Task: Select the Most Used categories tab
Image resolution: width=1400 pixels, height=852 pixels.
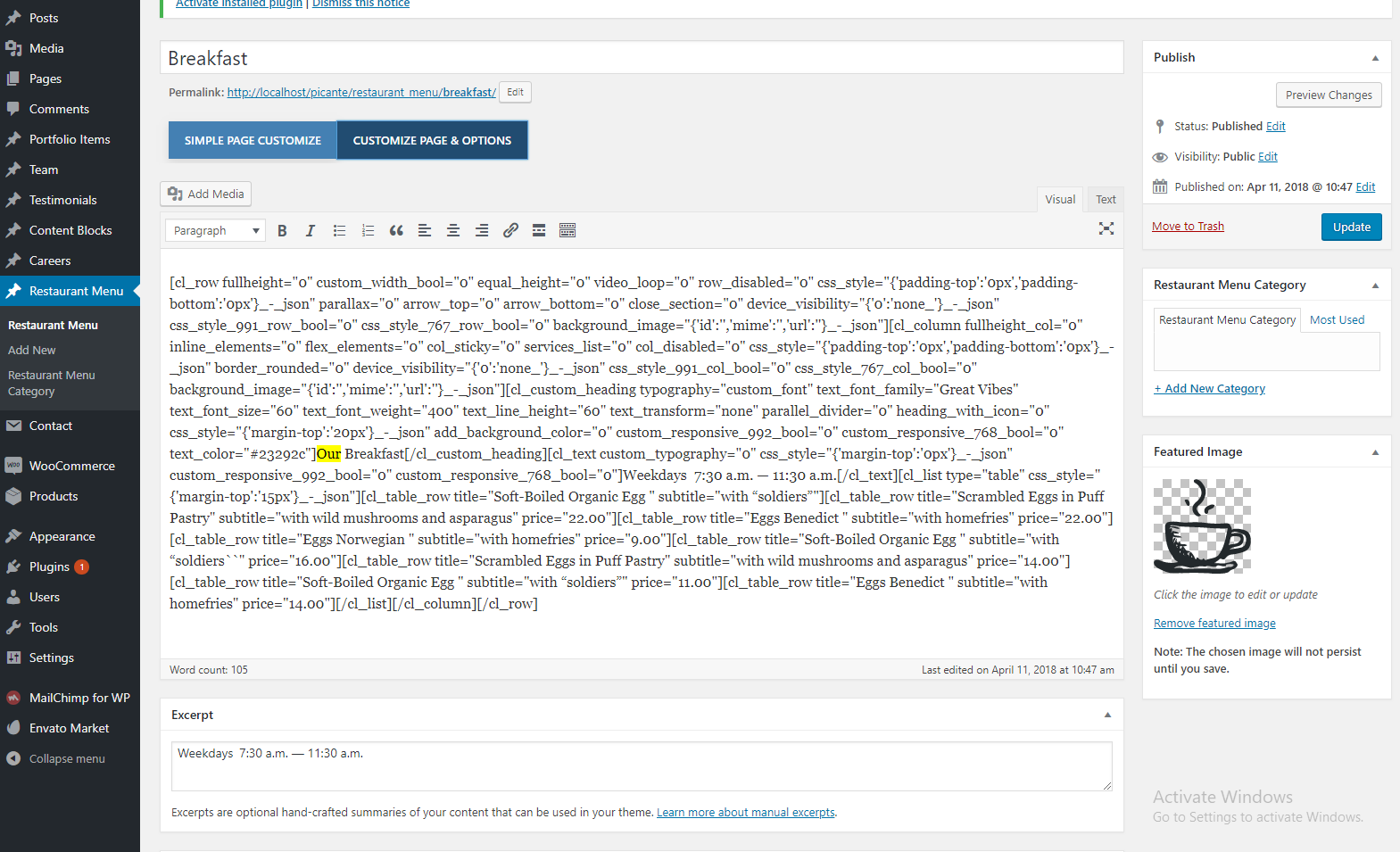Action: point(1337,319)
